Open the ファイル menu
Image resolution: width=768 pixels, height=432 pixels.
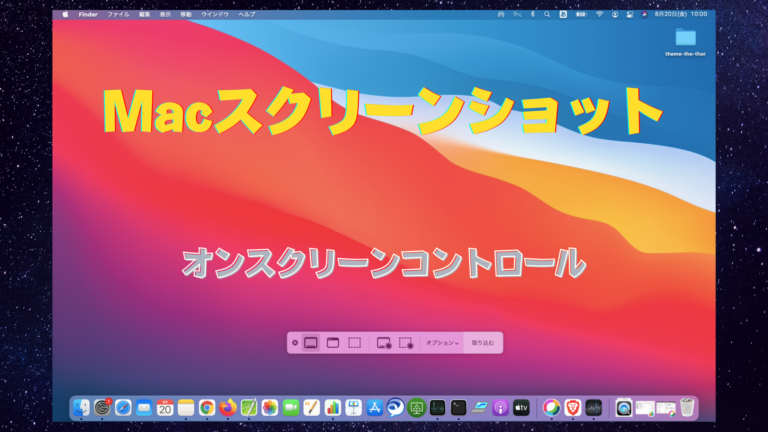(119, 14)
